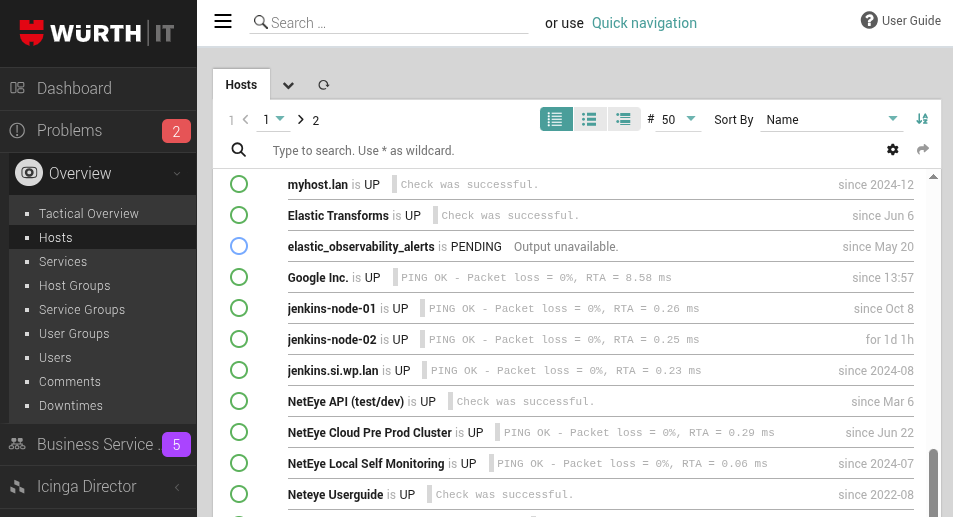Switch to detailed list view

click(x=556, y=119)
